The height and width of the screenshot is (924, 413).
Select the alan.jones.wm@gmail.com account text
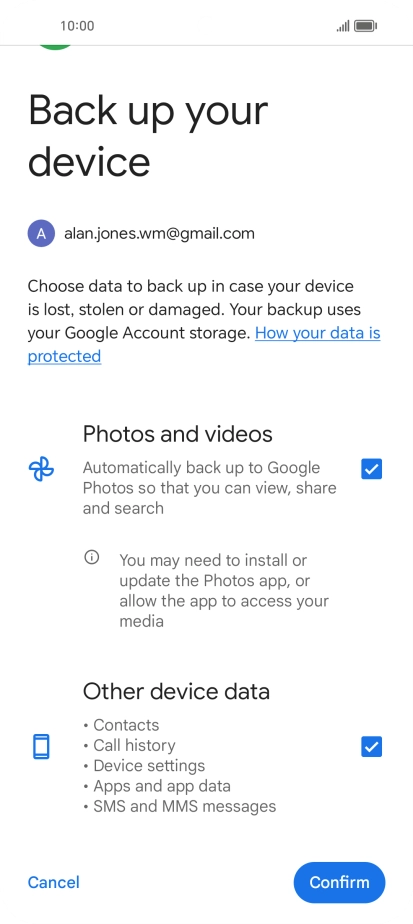pyautogui.click(x=159, y=233)
